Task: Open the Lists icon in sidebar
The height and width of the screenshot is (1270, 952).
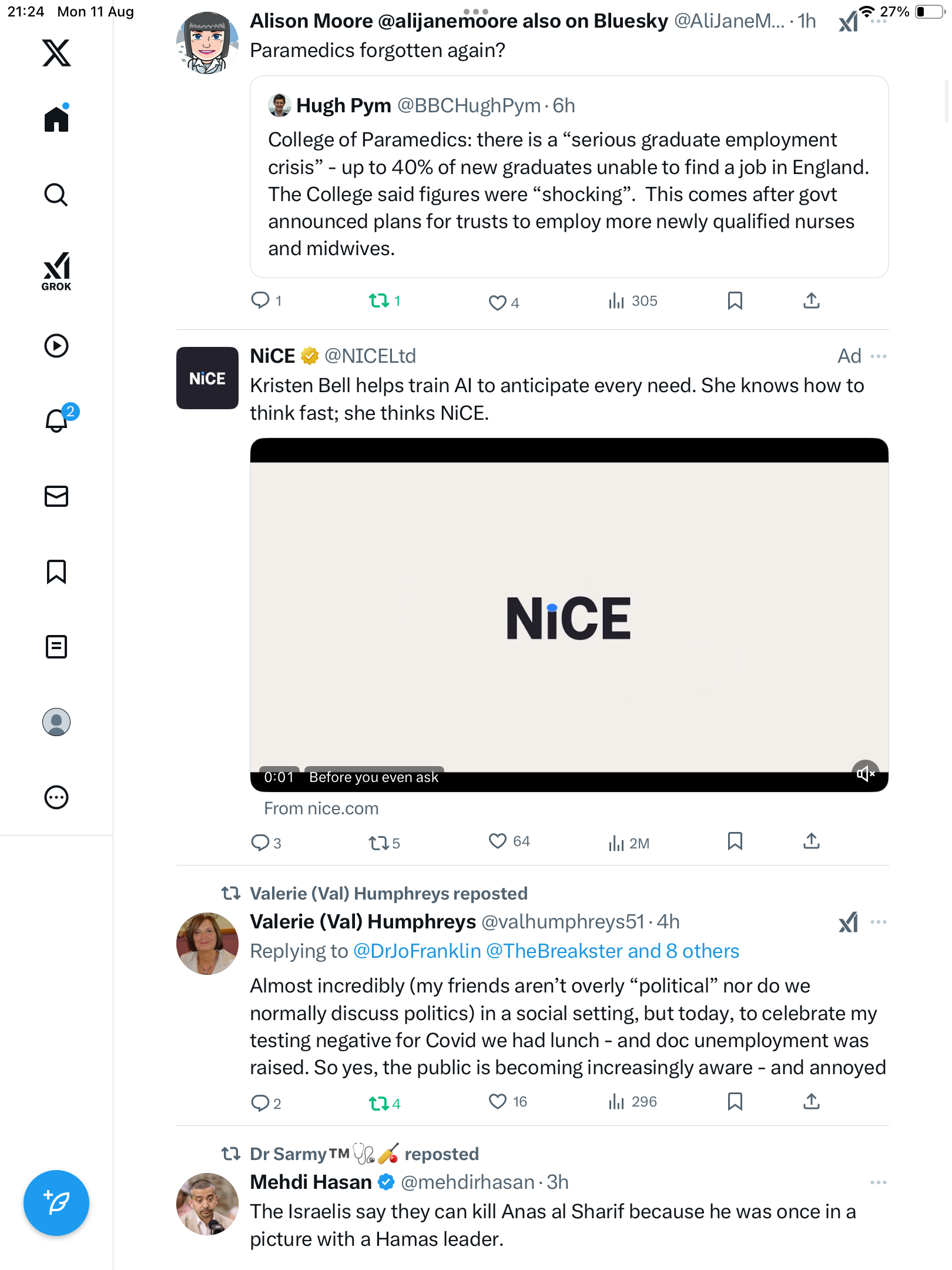Action: point(56,647)
